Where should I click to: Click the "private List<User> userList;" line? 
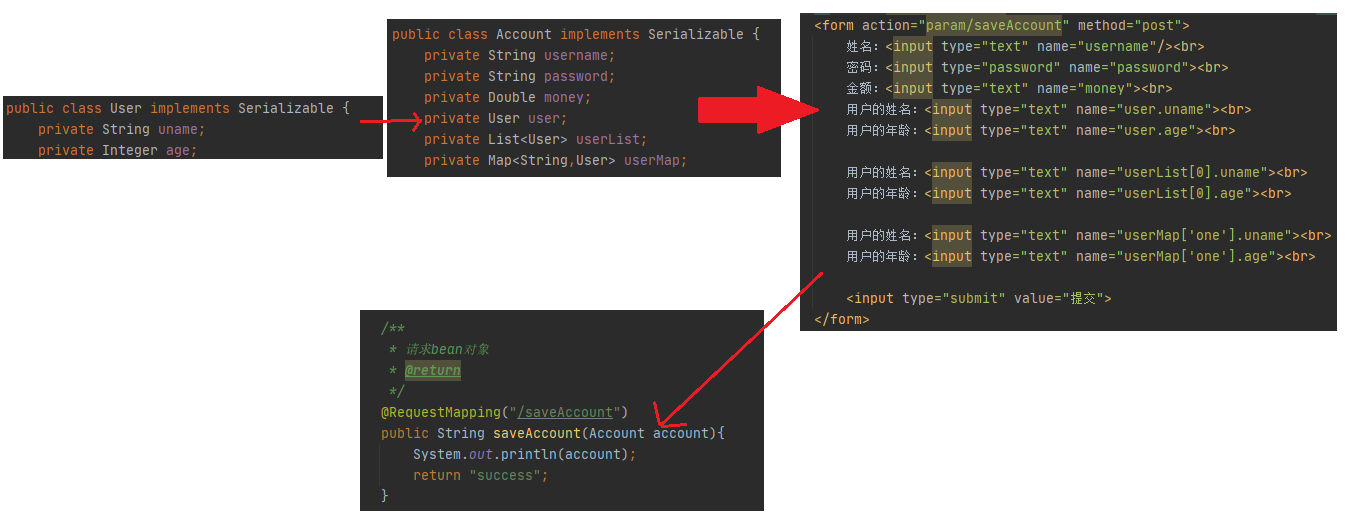535,139
